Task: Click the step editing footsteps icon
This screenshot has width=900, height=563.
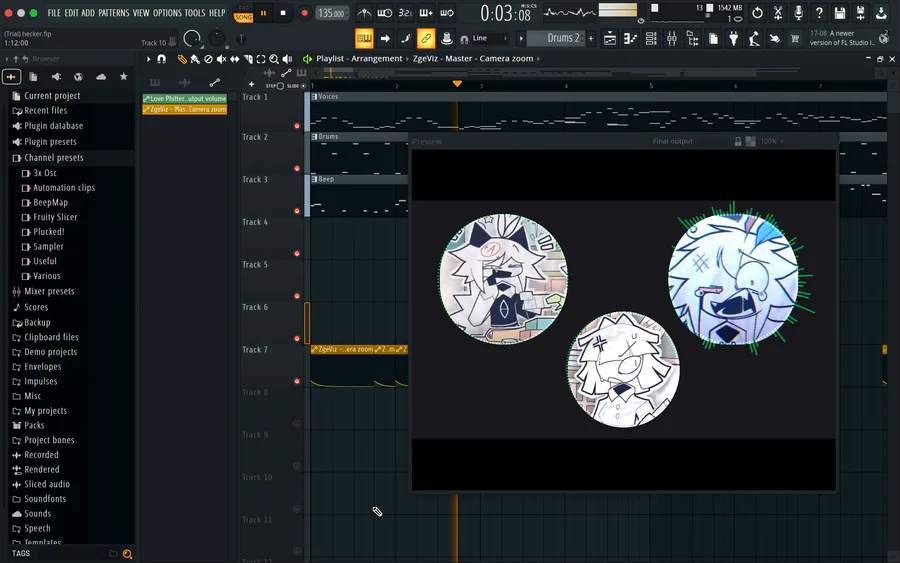Action: coord(405,38)
